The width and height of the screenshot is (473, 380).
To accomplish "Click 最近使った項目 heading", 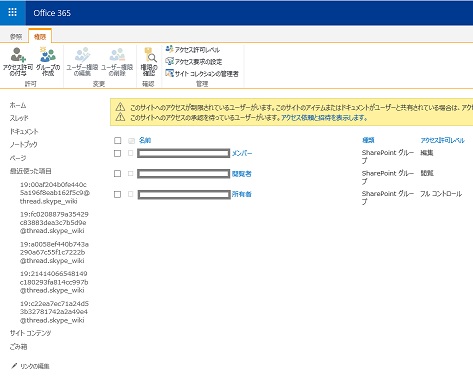I will pos(30,171).
